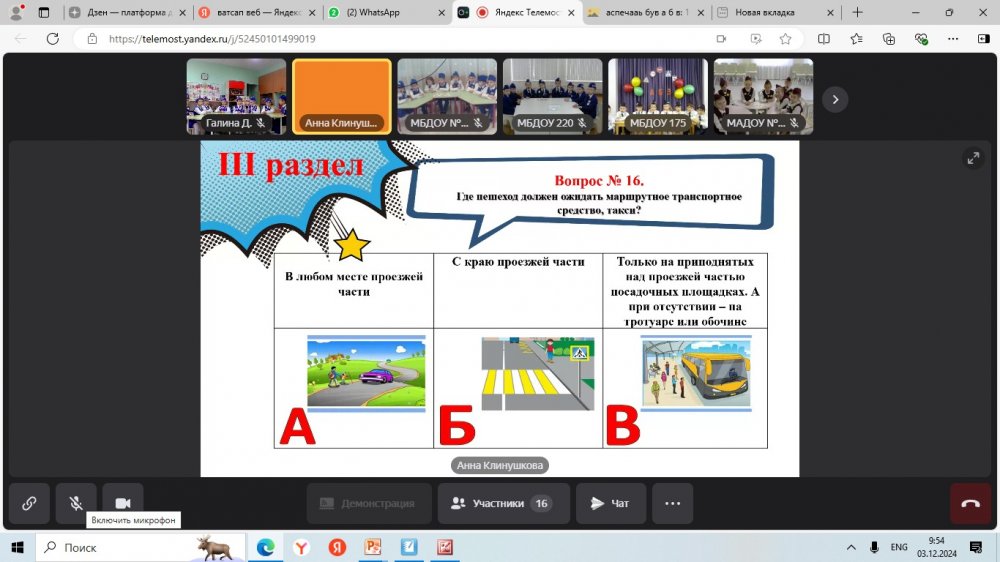The image size is (1000, 562).
Task: Switch to (2) WhatsApp tab
Action: 386,12
